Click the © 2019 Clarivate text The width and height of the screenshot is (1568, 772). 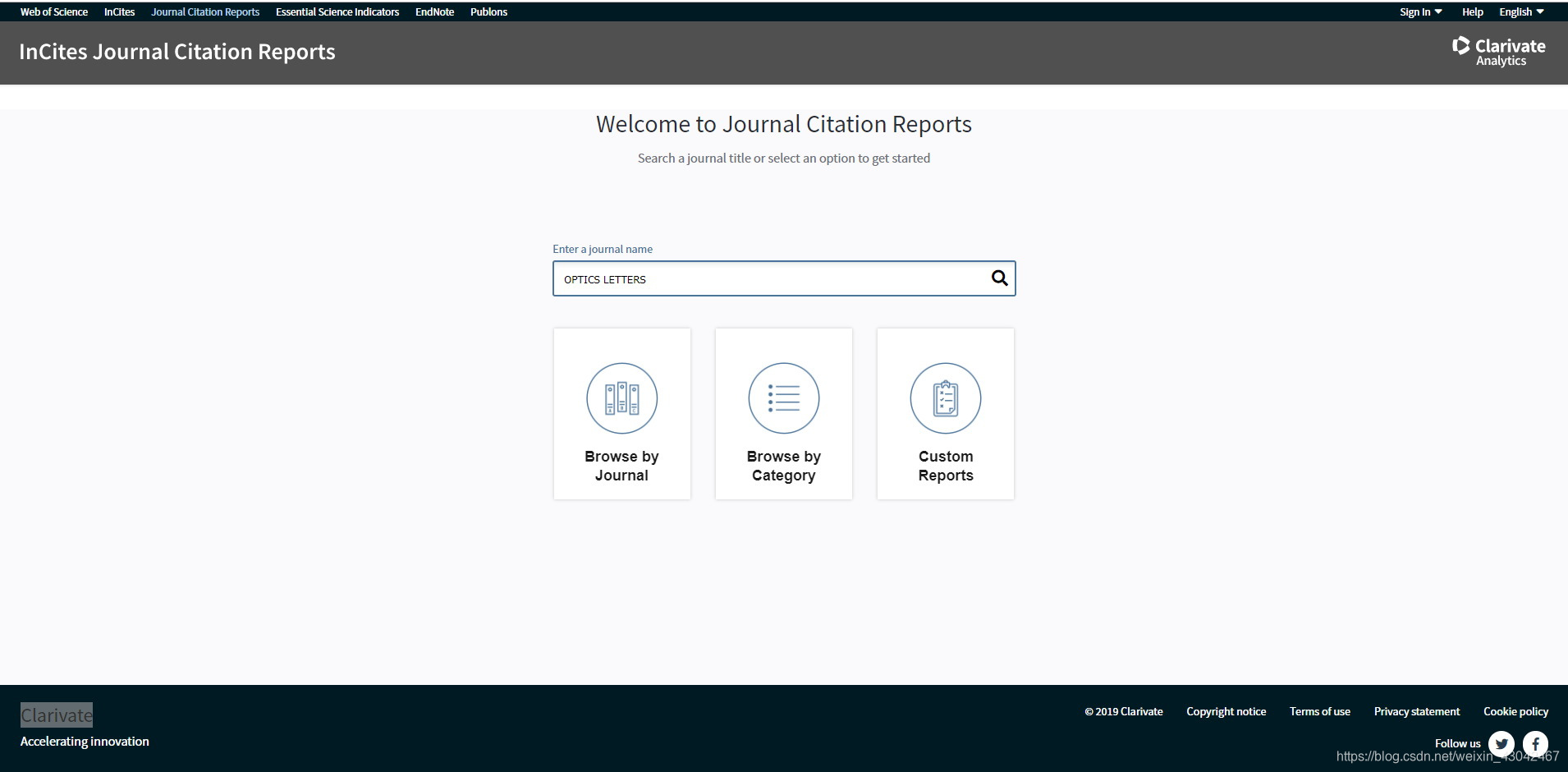[x=1123, y=711]
